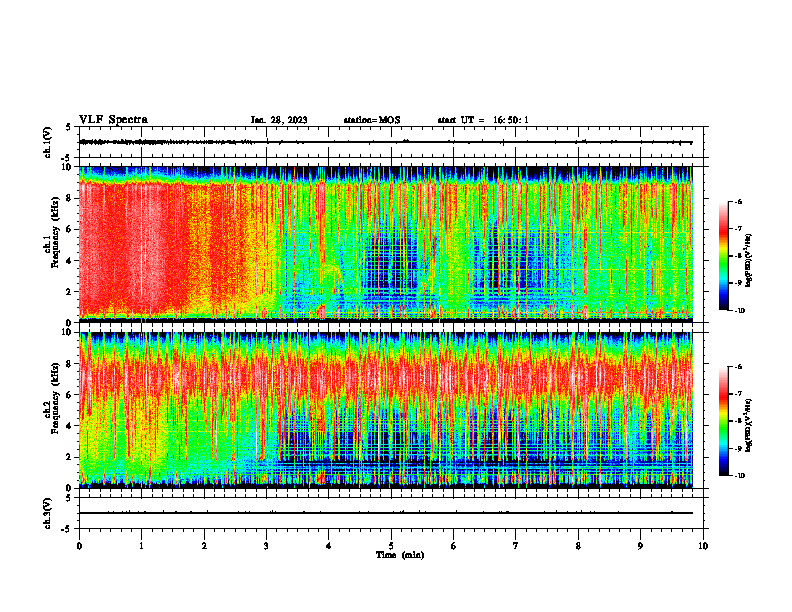Click the '-6' label on ch.1 color bar
Screen dimensions: 792x612
[738, 202]
